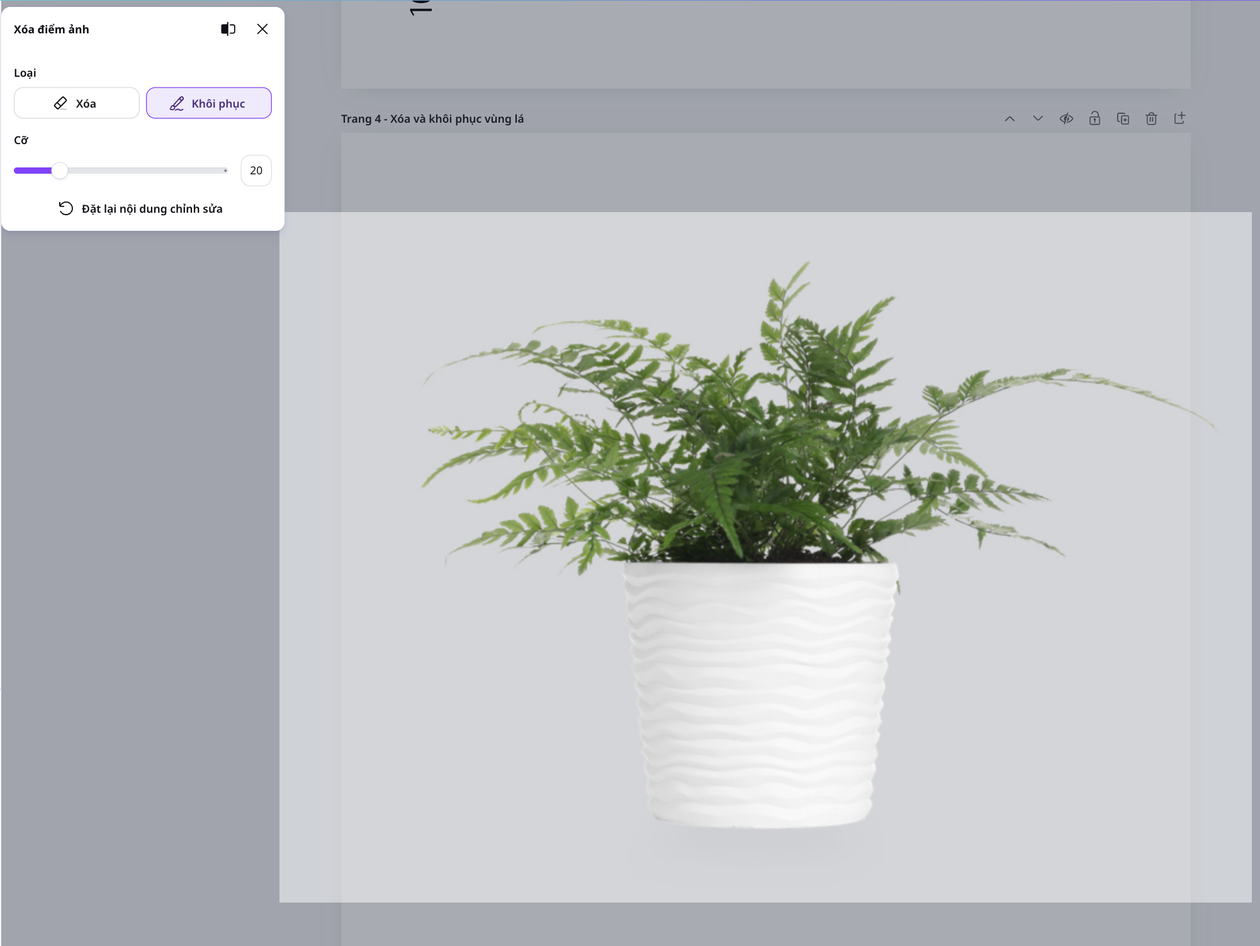Move page 4 down with the down chevron
Viewport: 1260px width, 946px height.
(x=1038, y=119)
